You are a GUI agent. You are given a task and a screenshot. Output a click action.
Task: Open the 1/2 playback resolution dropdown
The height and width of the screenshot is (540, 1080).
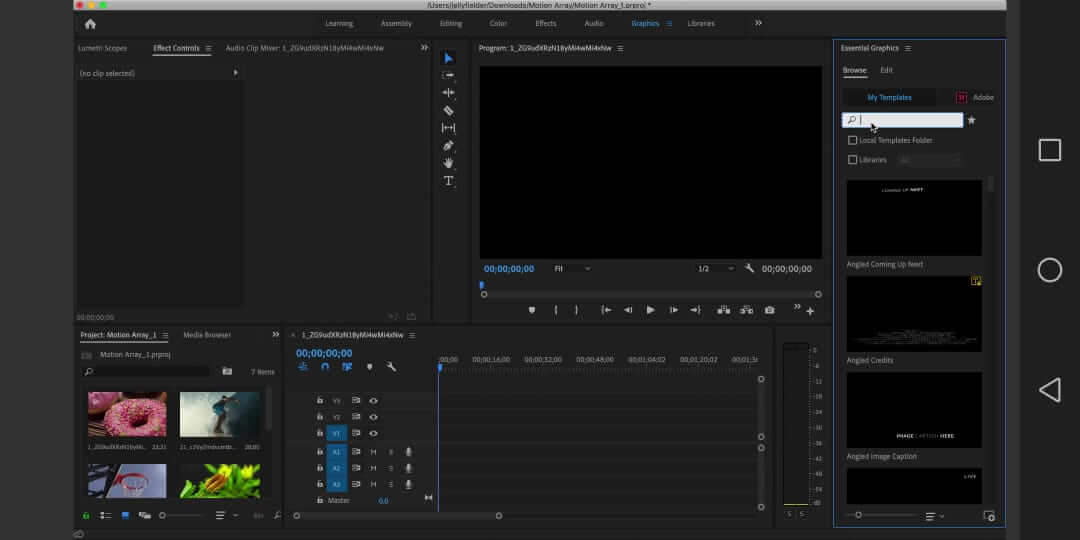pyautogui.click(x=716, y=269)
